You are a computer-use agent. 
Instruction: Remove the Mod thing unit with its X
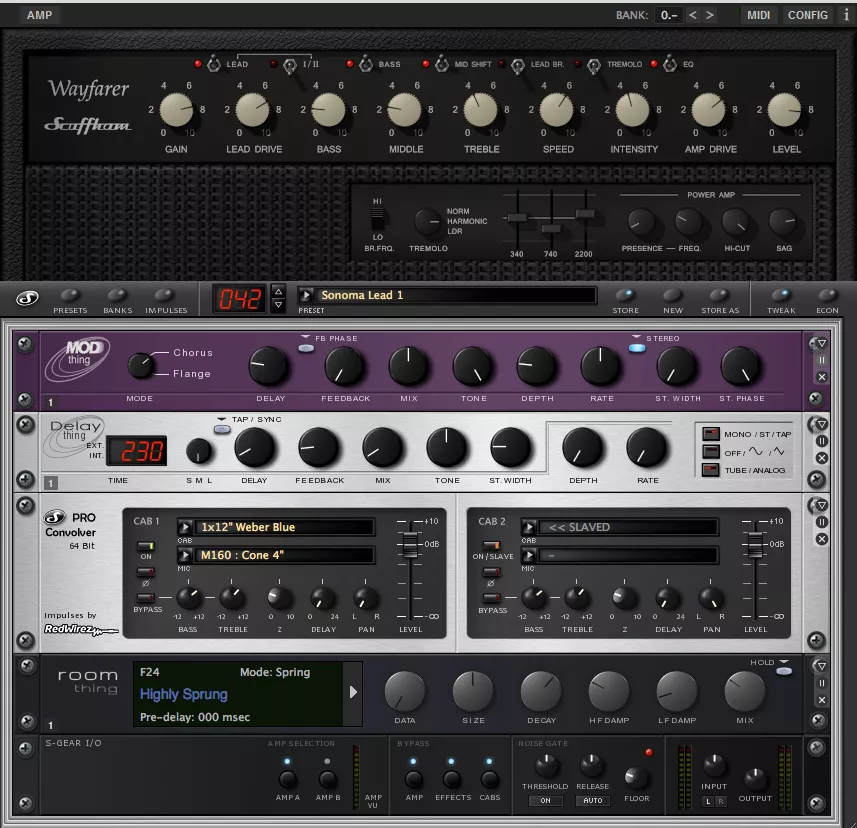point(821,377)
